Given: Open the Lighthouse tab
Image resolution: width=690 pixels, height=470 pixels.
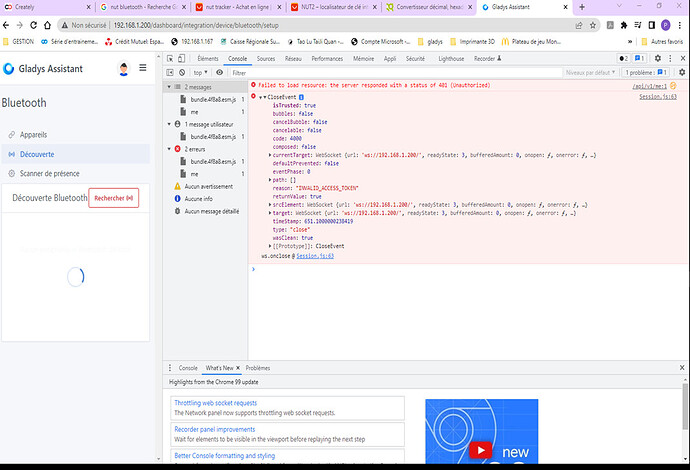Looking at the screenshot, I should coord(451,59).
